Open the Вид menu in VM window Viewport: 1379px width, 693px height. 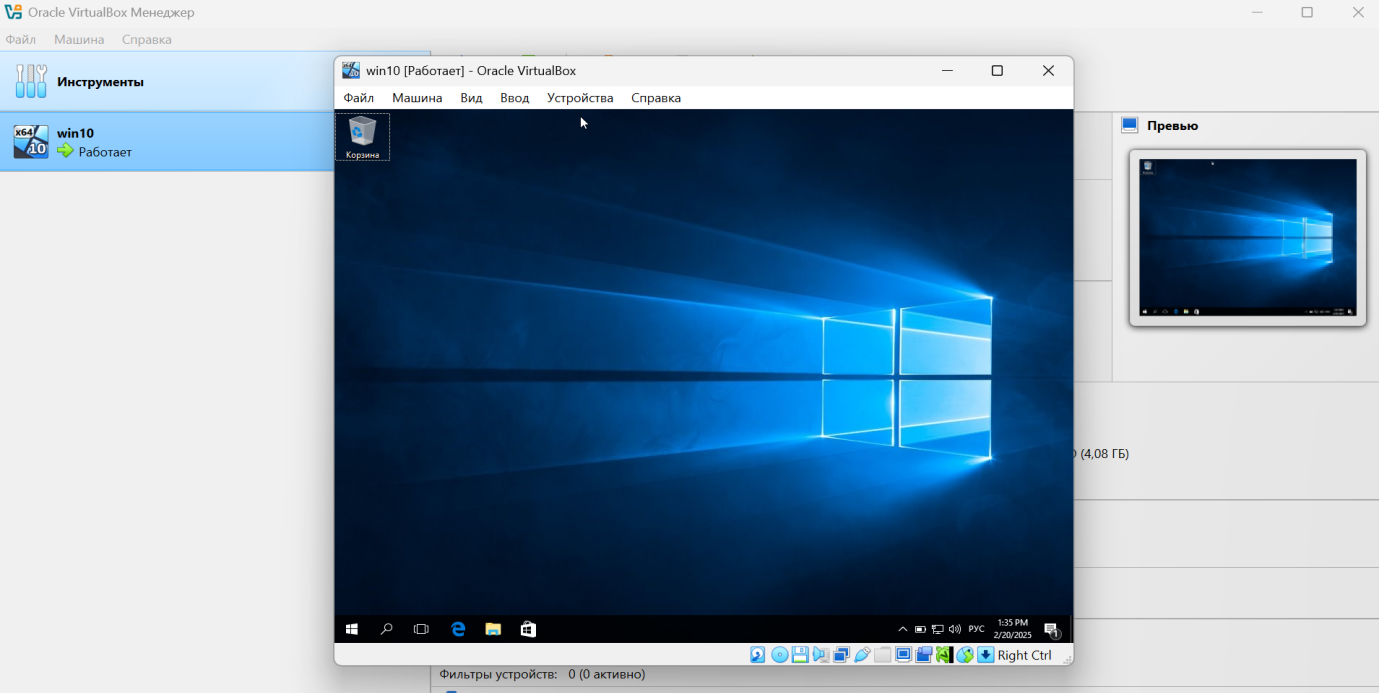point(471,98)
